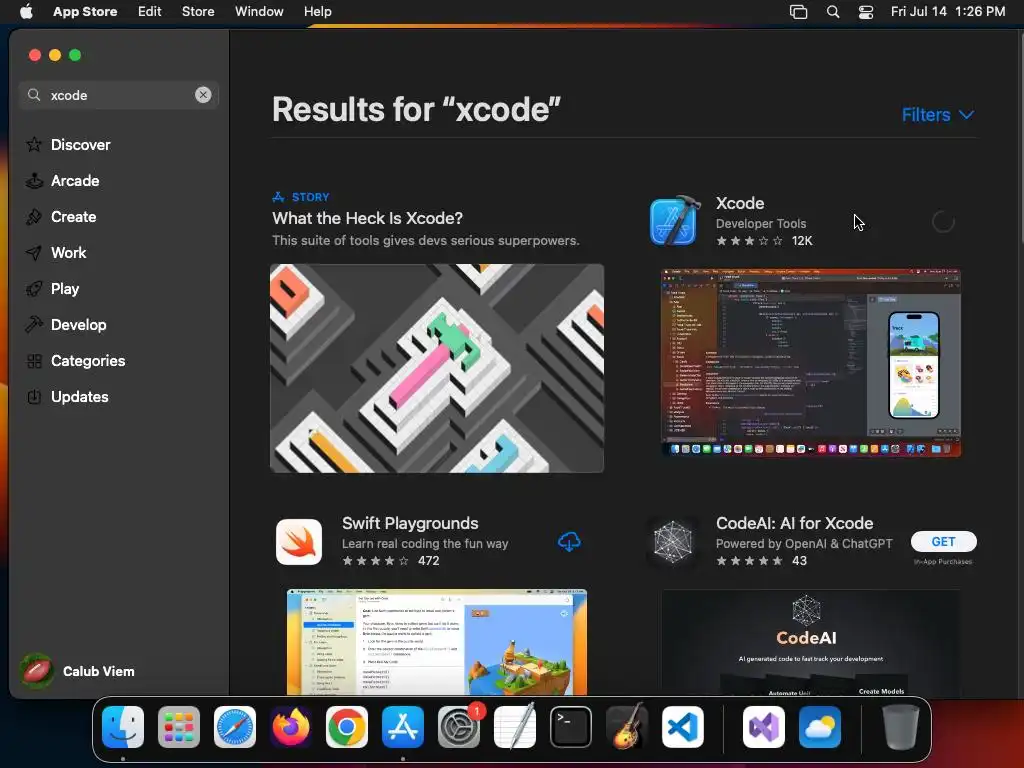Launch Visual Studio Code from the dock
This screenshot has height=768, width=1024.
pos(682,727)
